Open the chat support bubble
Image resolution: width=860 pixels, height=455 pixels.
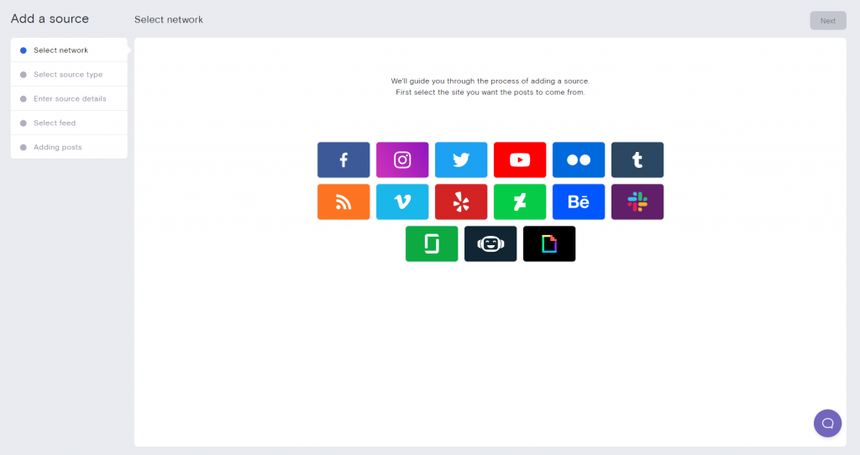point(827,423)
